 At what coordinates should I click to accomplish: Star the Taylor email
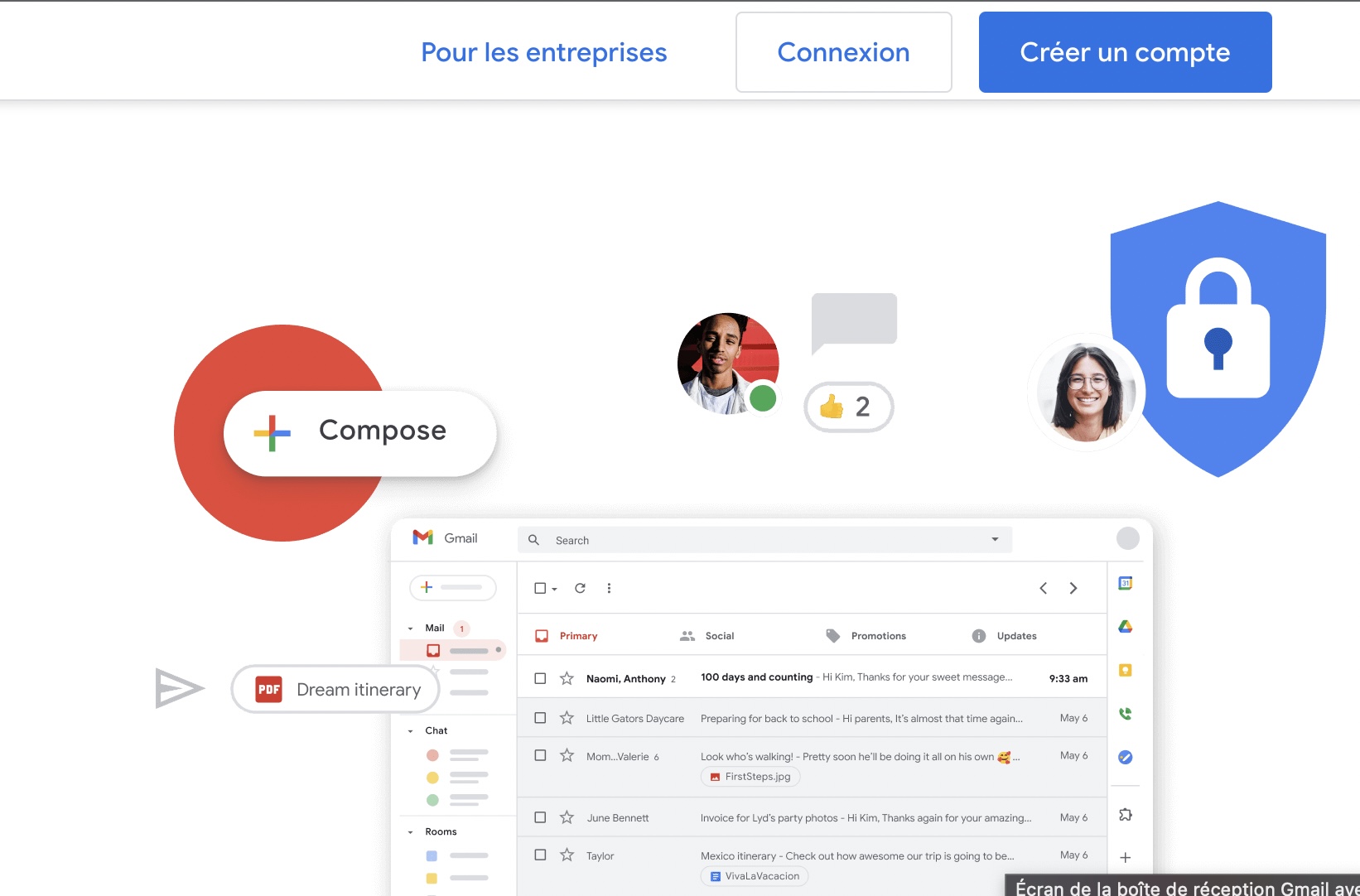tap(567, 855)
